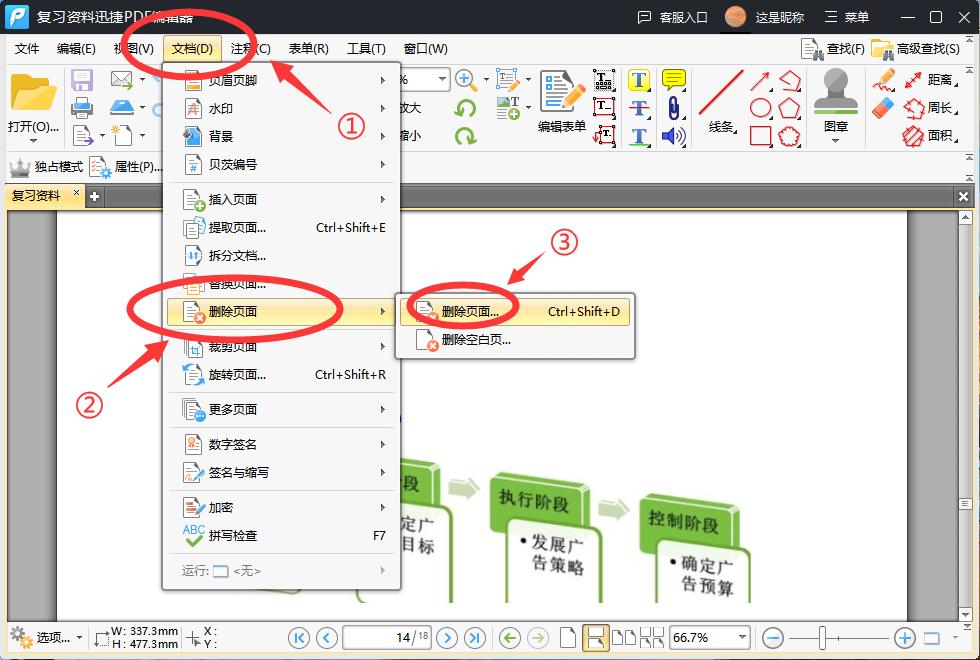Viewport: 980px width, 660px height.
Task: Go to the next page button
Action: [x=446, y=638]
